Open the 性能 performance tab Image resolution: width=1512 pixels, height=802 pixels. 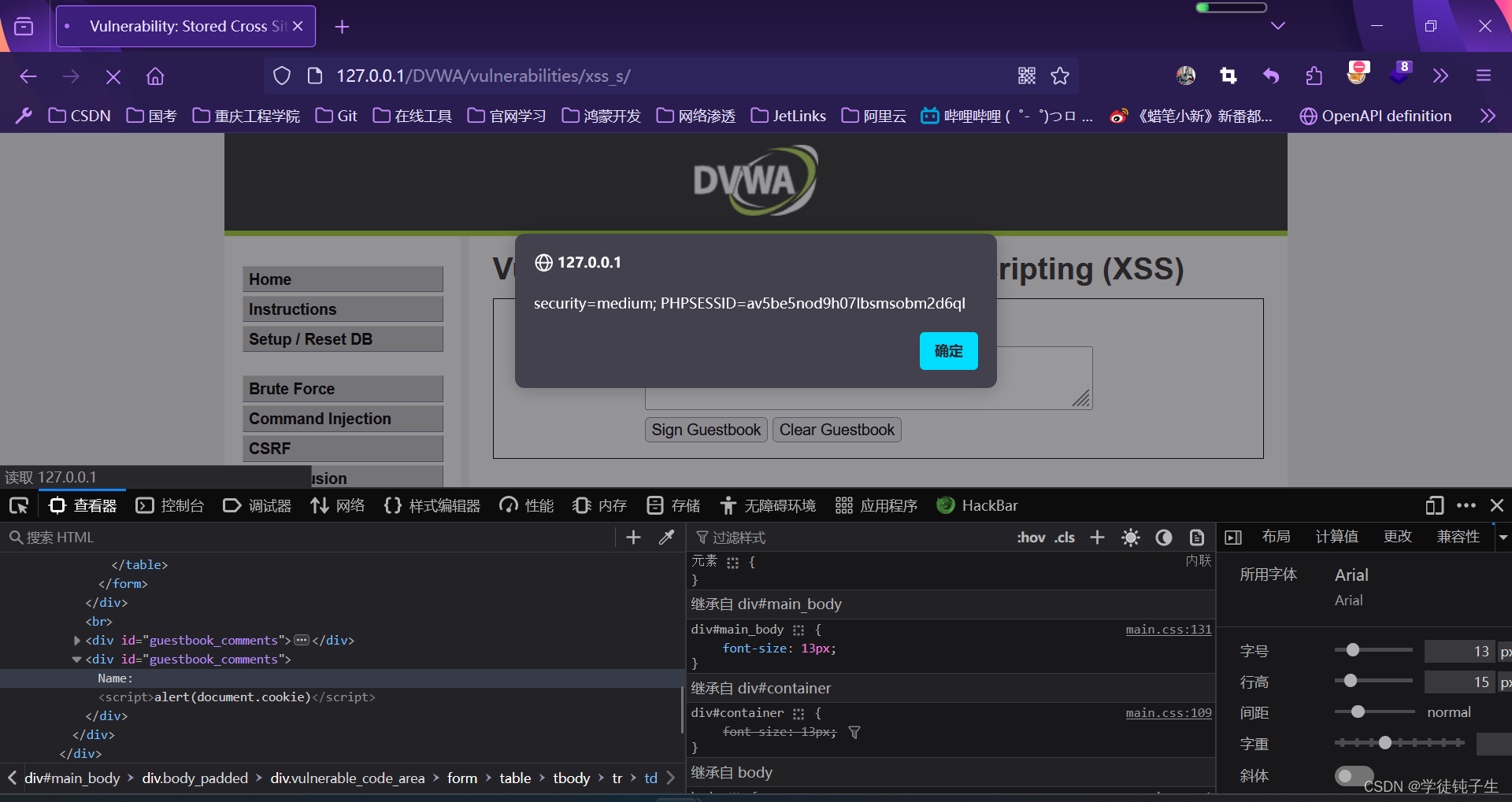coord(527,505)
